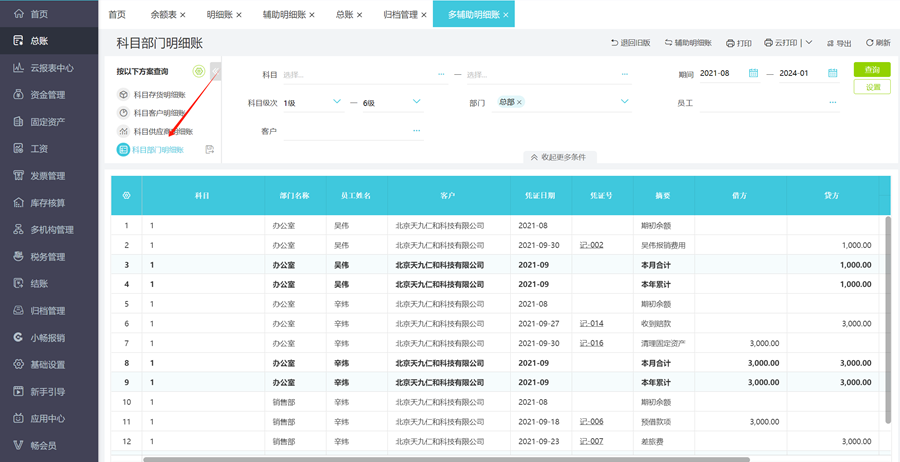Switch to the 辅助明细账 tab
This screenshot has height=462, width=900.
(x=283, y=15)
